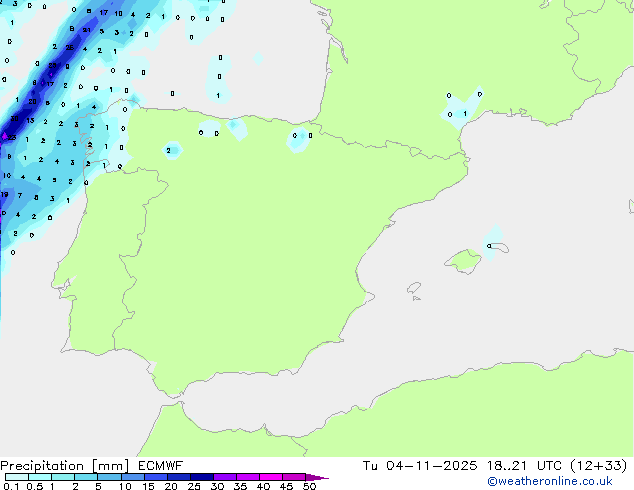Click the "50" legend scale number

click(x=309, y=486)
